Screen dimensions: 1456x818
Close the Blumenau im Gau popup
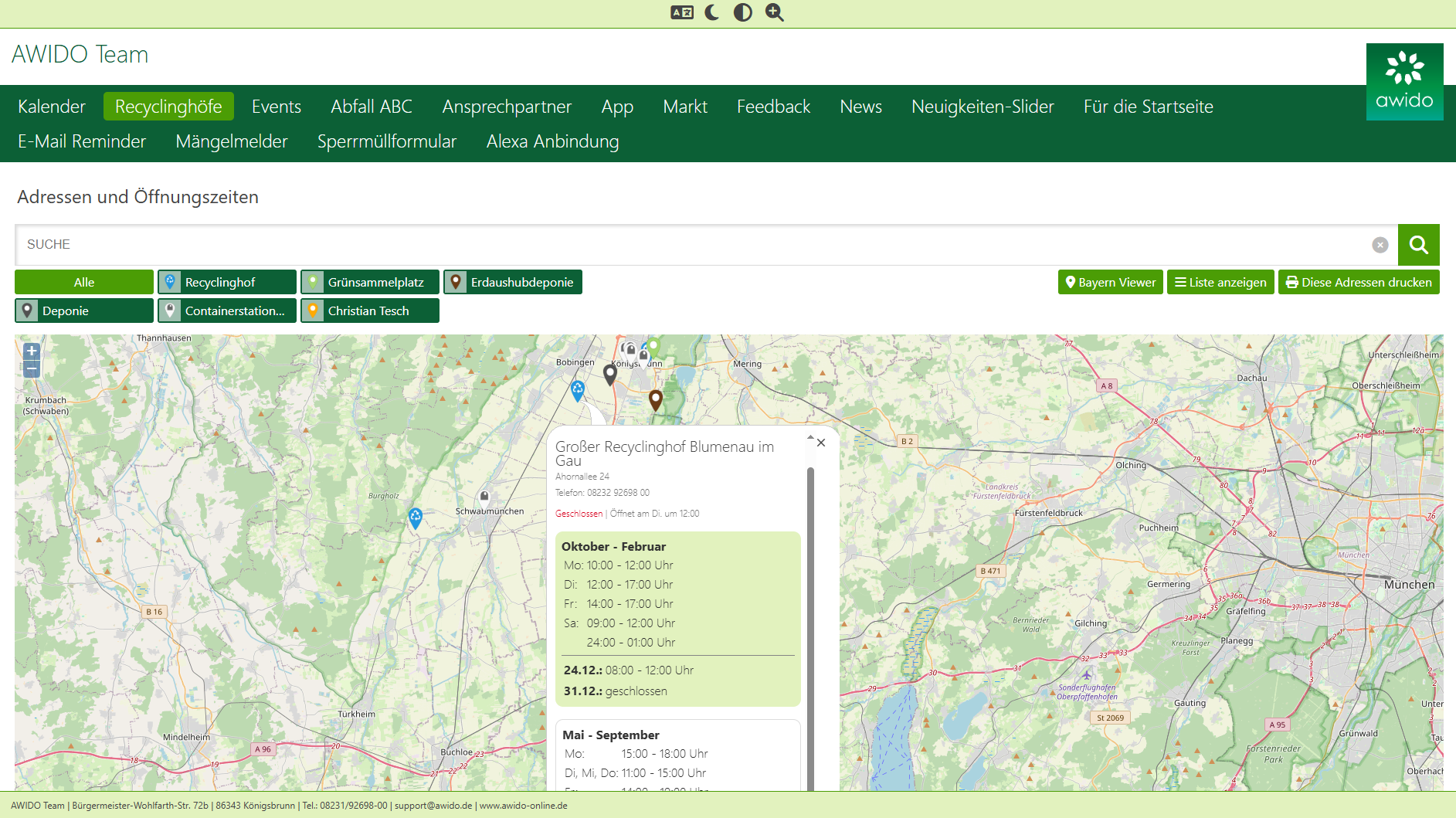click(x=821, y=443)
